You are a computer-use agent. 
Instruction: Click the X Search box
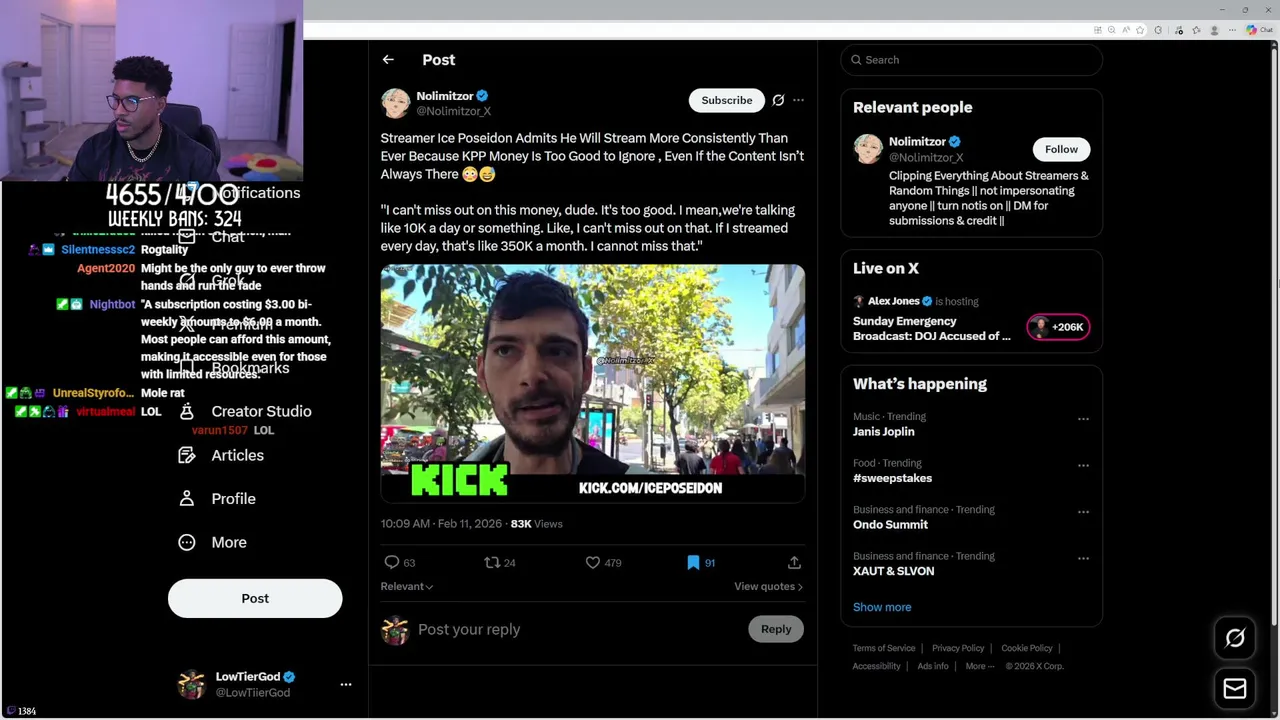pos(971,60)
